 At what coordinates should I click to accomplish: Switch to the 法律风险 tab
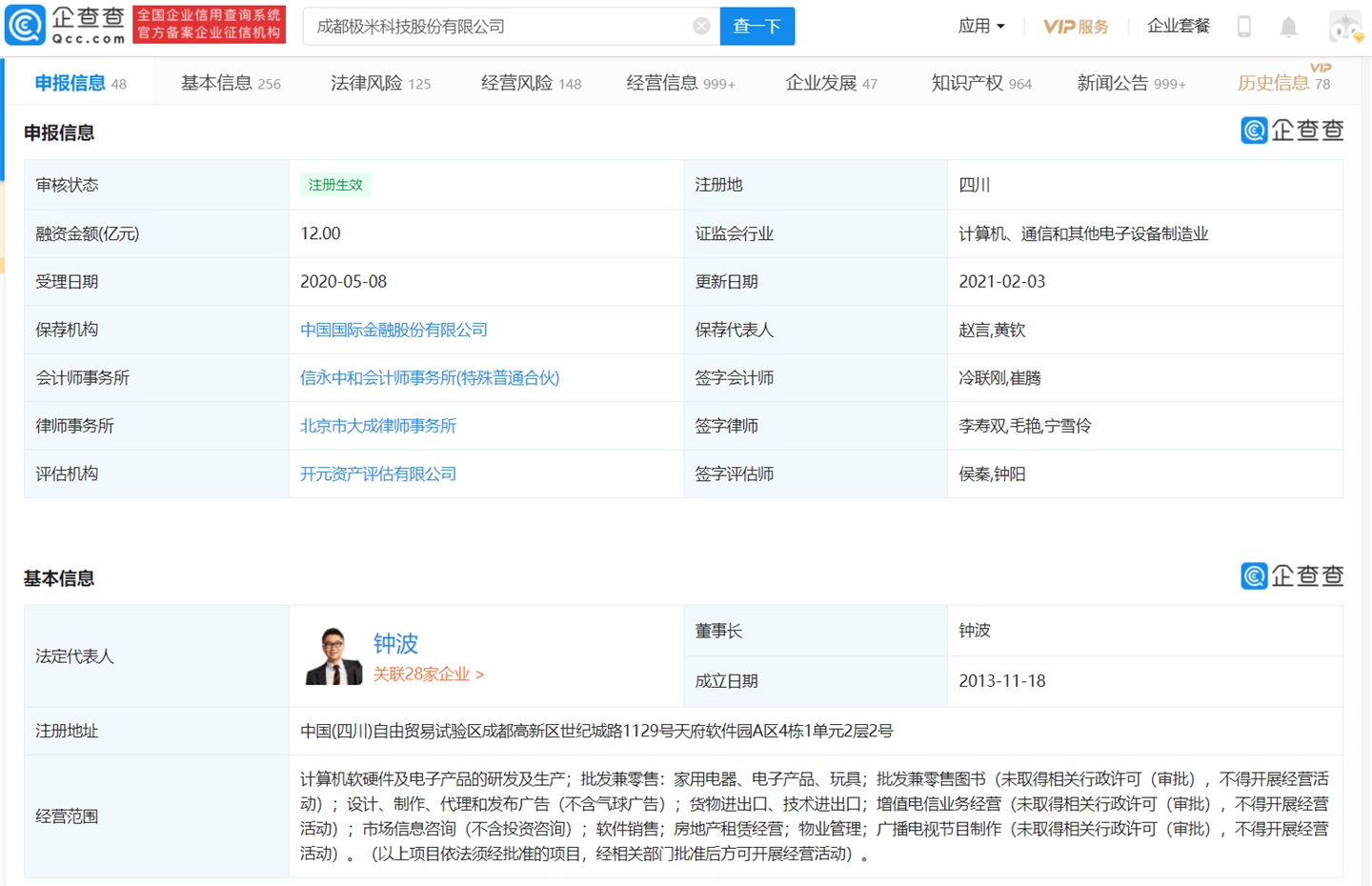click(x=380, y=83)
